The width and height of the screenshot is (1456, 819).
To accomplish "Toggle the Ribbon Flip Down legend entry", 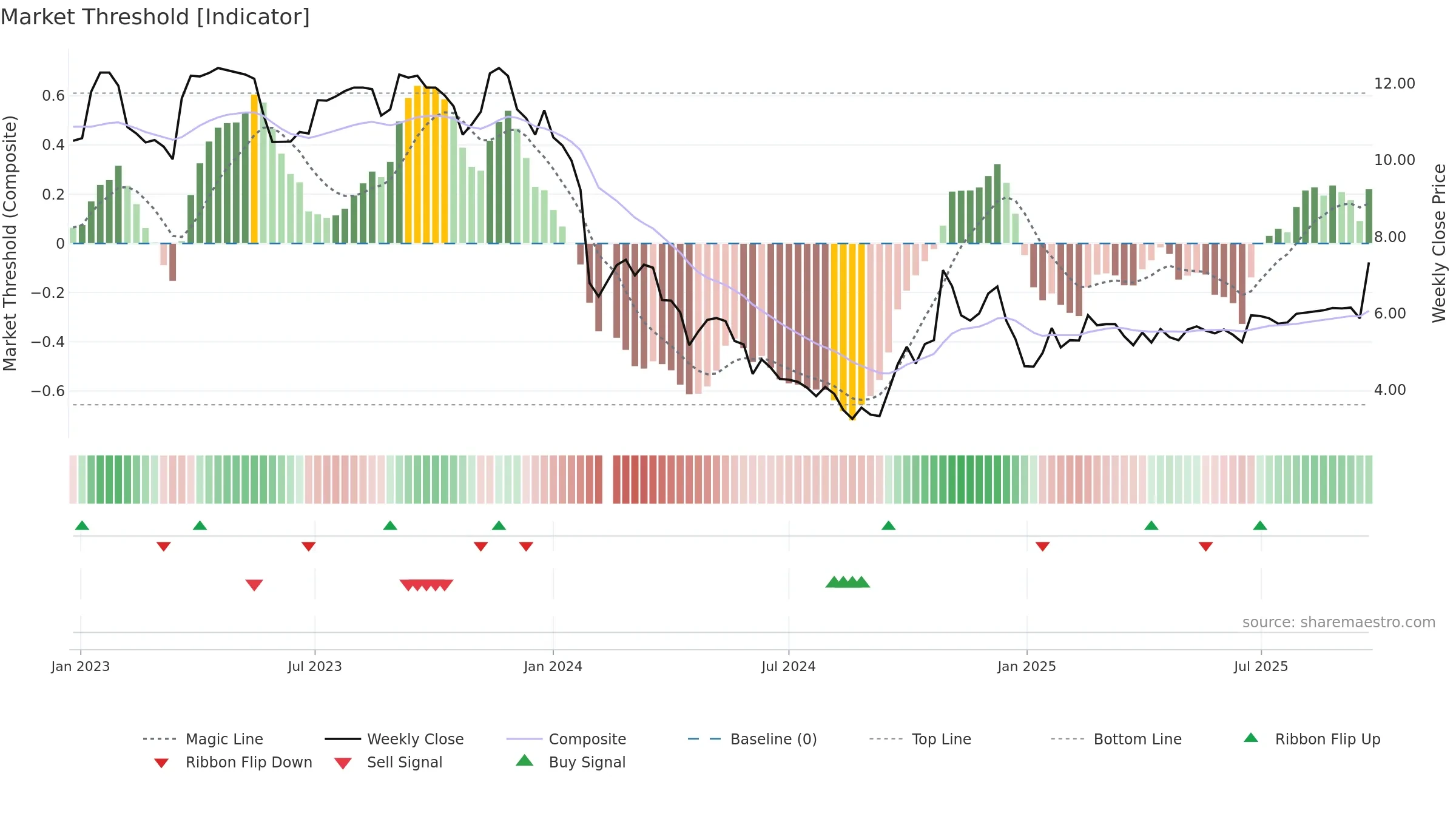I will (x=232, y=762).
